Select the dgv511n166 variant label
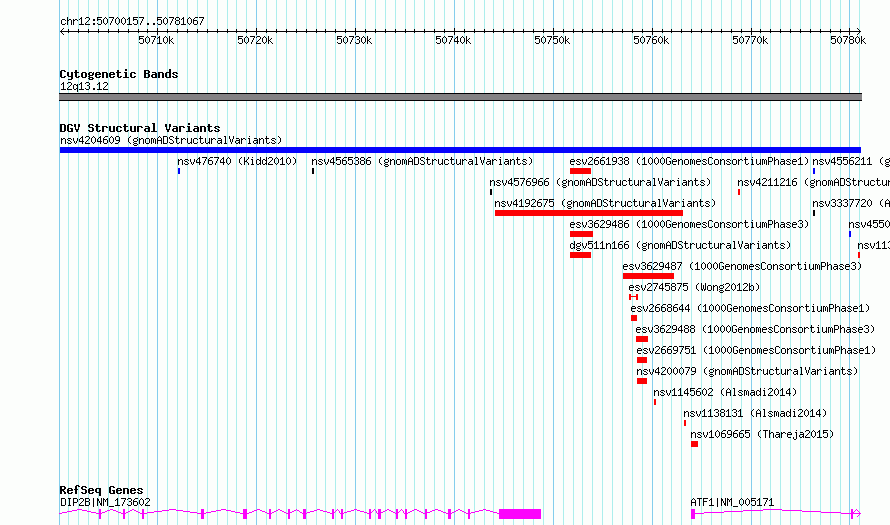890x525 pixels. click(x=680, y=245)
